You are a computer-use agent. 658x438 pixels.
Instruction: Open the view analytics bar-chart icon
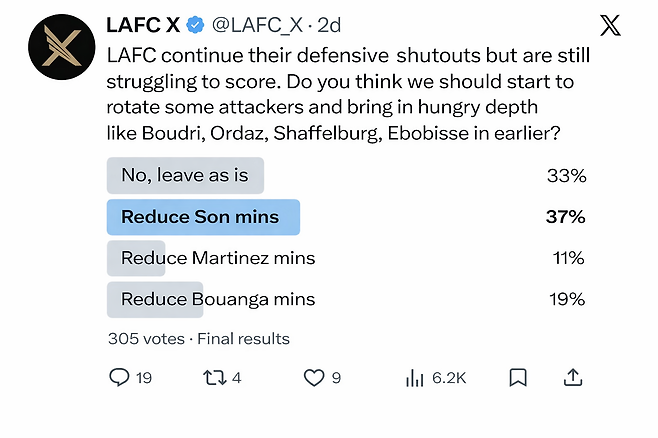point(415,378)
